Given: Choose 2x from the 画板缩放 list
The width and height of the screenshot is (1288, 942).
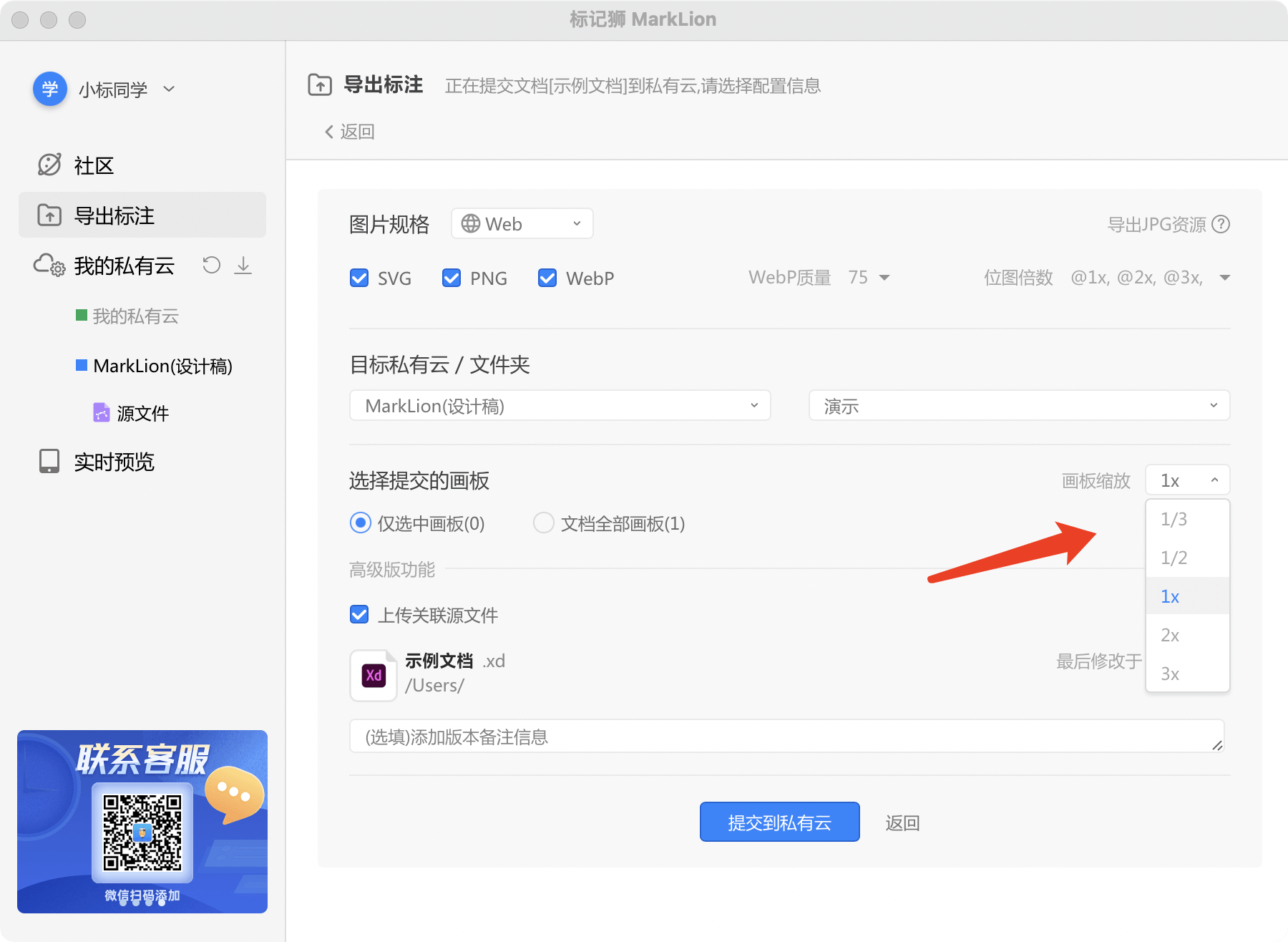Looking at the screenshot, I should [1171, 635].
